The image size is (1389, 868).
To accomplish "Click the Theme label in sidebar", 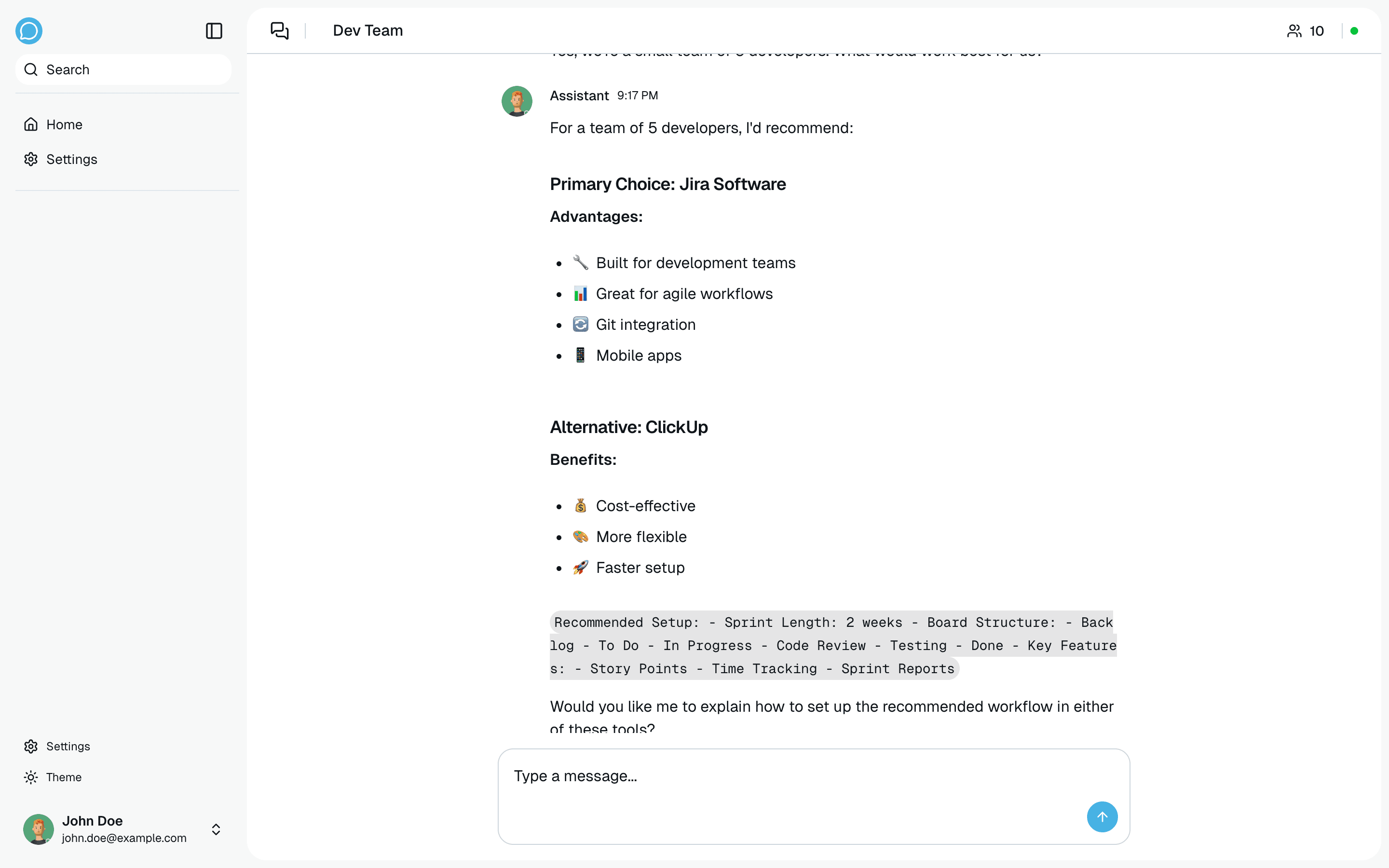I will [64, 777].
